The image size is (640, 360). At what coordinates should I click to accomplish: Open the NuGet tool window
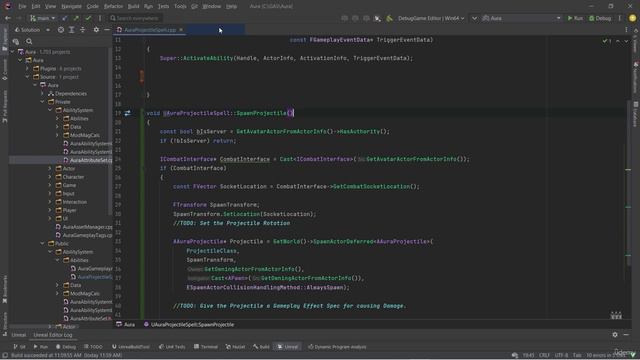point(236,347)
